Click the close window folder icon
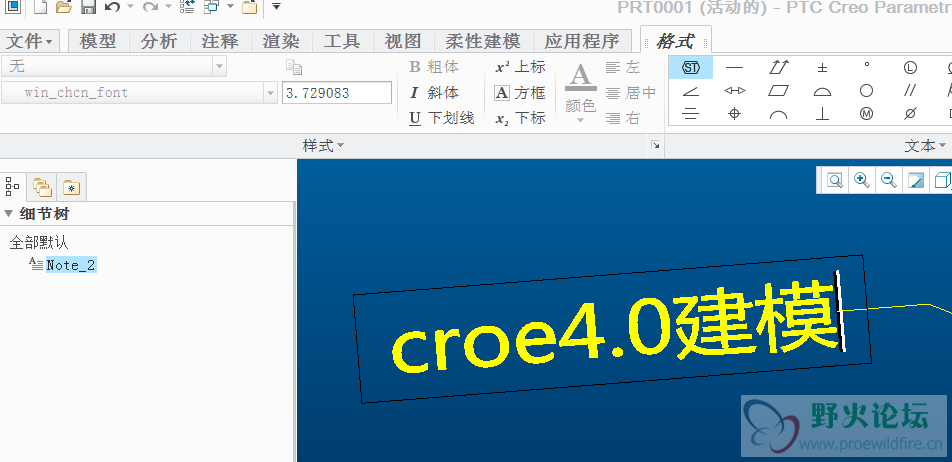Screen dimensions: 952x462 point(249,7)
